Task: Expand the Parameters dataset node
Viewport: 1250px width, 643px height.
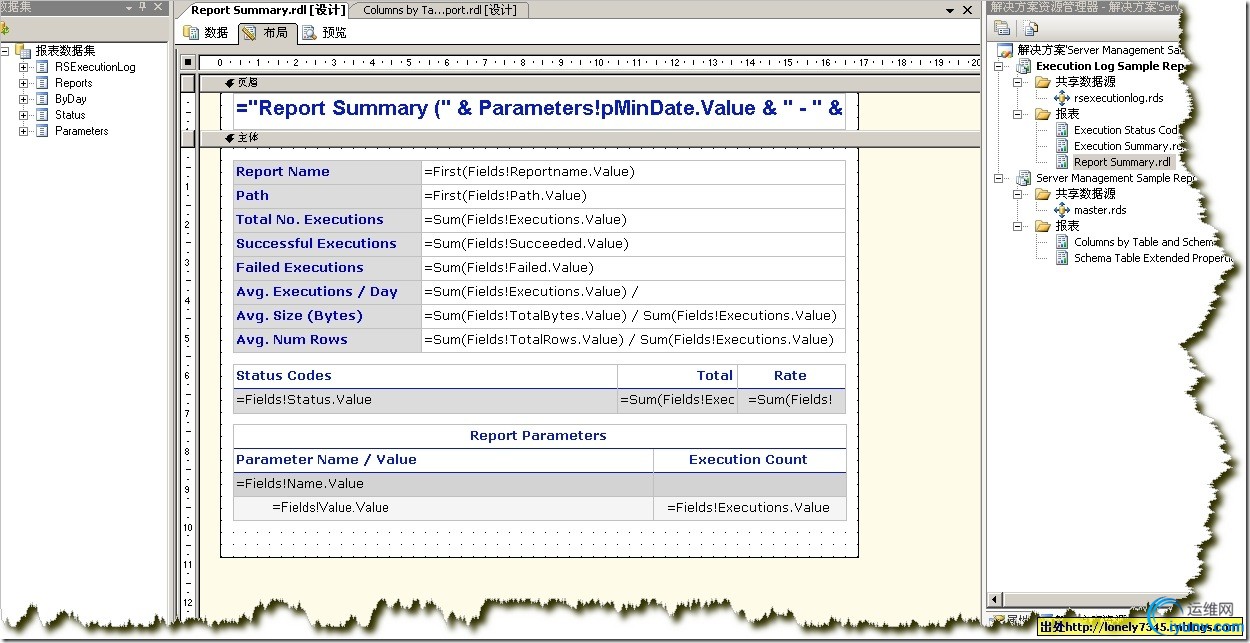Action: coord(24,131)
